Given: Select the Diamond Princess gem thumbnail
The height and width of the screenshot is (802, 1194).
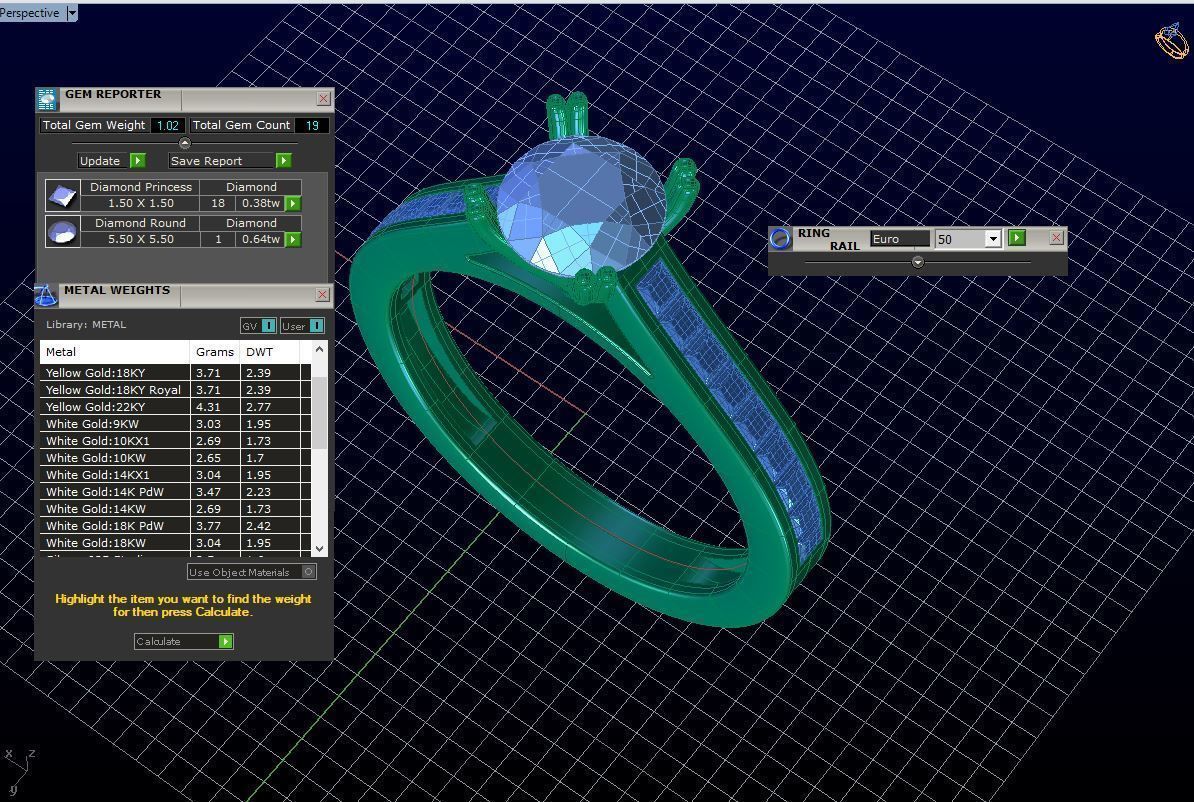Looking at the screenshot, I should point(62,195).
